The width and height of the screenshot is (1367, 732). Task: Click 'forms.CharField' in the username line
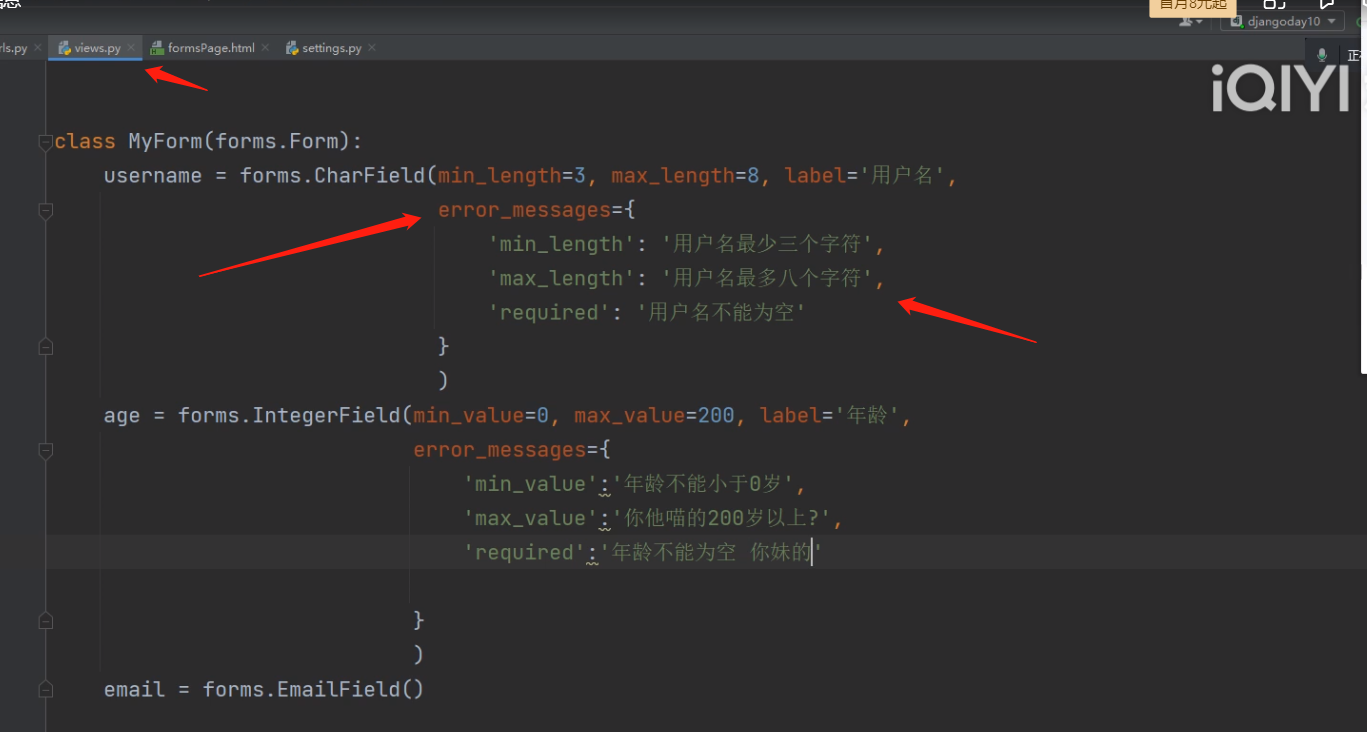pyautogui.click(x=333, y=176)
